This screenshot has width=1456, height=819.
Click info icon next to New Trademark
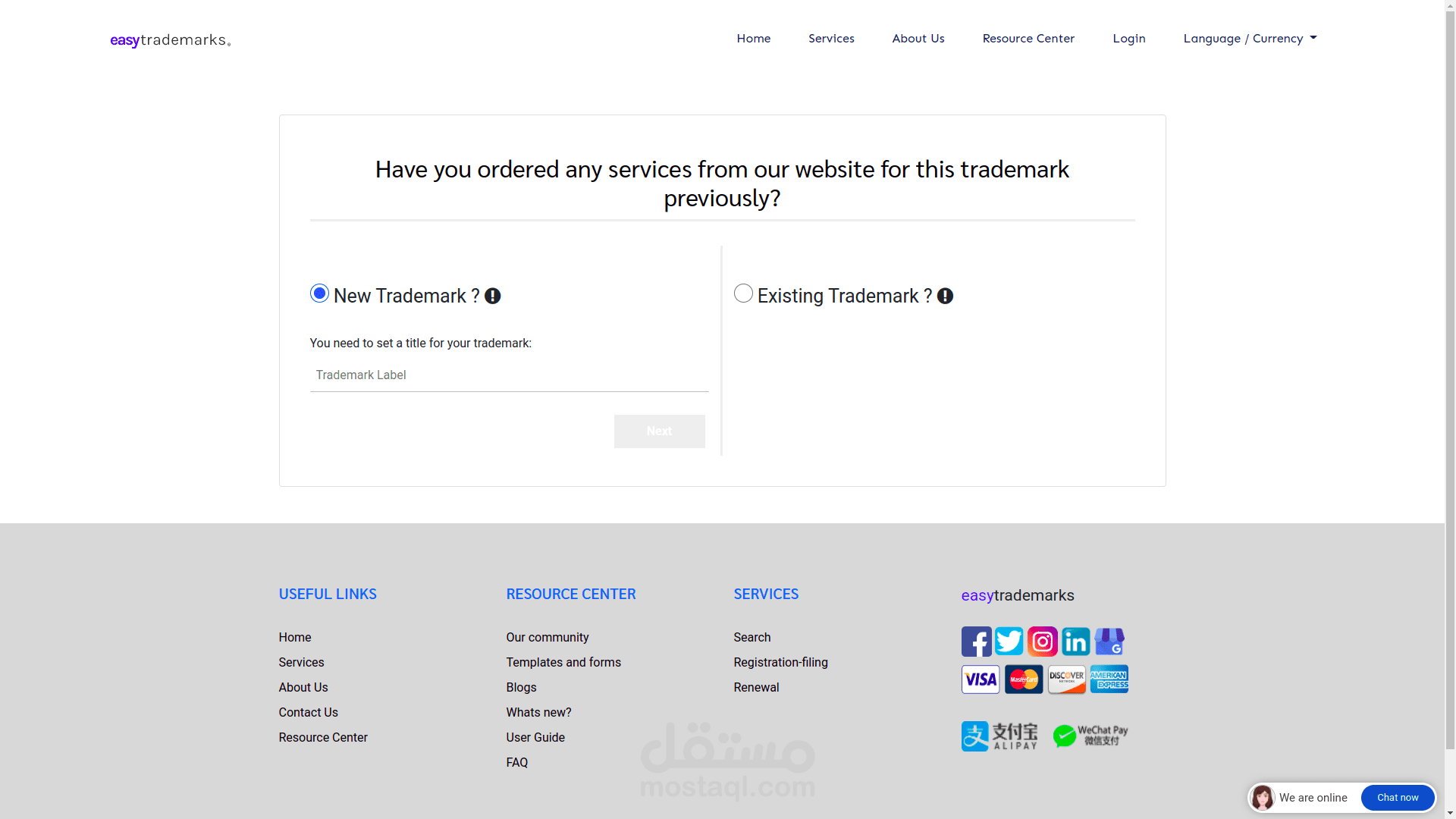point(492,297)
